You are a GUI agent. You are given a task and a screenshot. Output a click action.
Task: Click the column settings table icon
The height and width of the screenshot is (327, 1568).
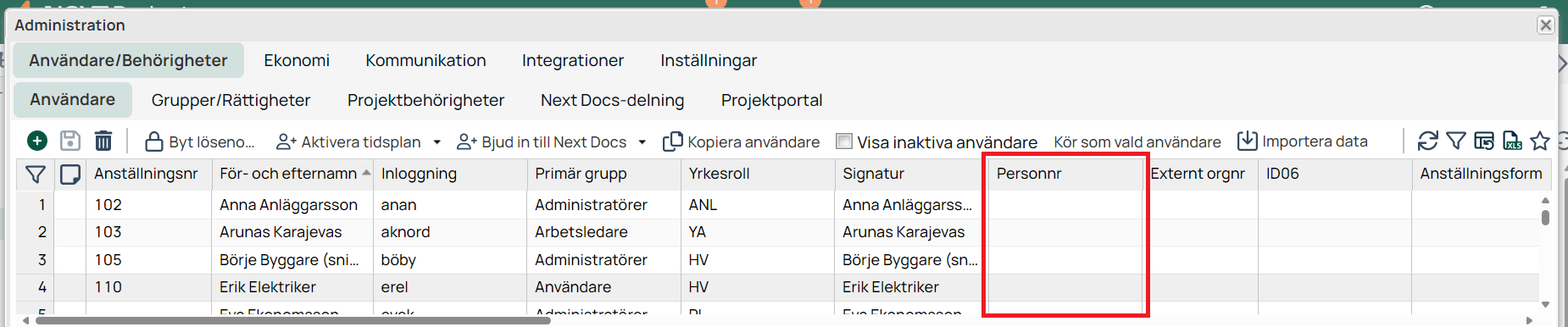click(1484, 141)
